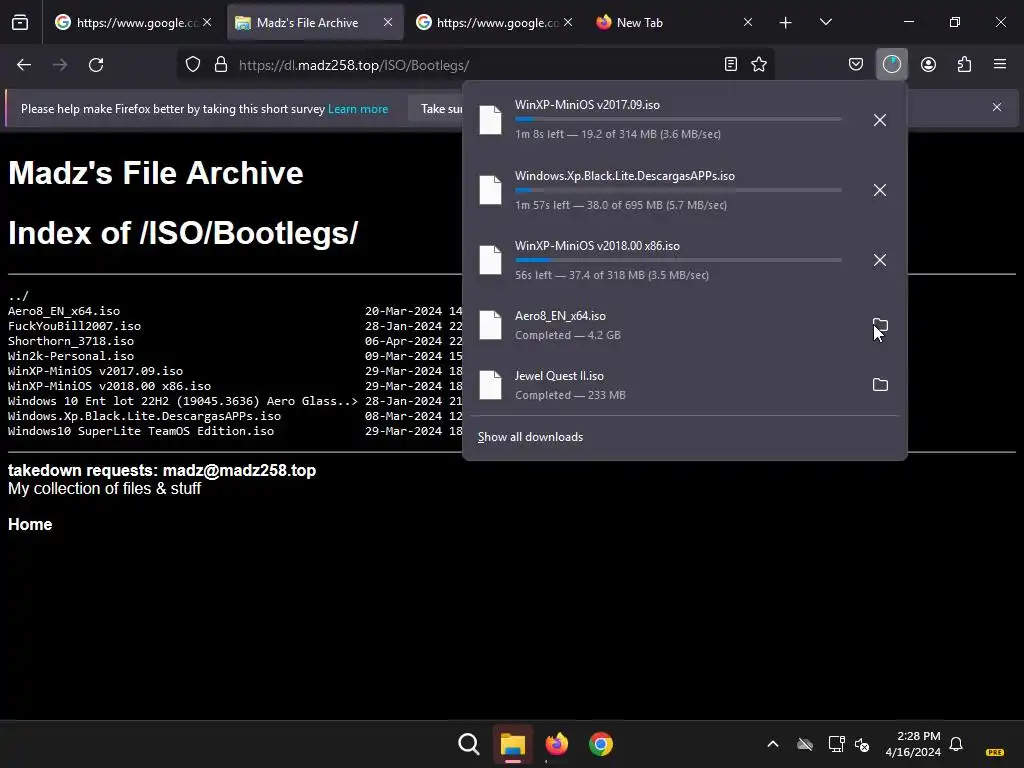The image size is (1024, 768).
Task: Open Windows10 SuperLite TeamOS Edition.iso link
Action: [x=141, y=431]
